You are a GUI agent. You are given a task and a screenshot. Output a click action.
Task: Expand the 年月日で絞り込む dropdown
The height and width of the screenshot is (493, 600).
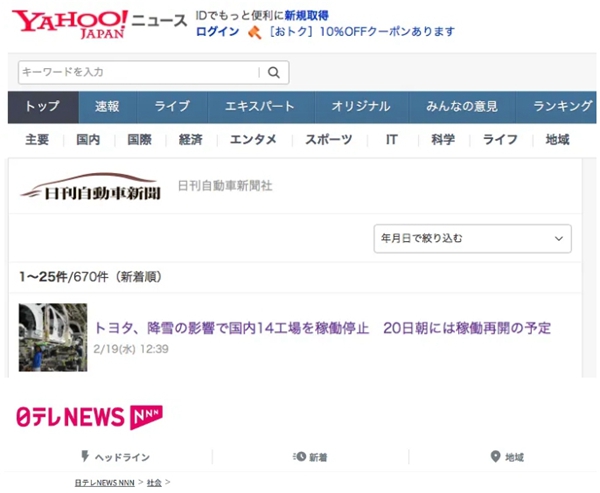(x=471, y=239)
